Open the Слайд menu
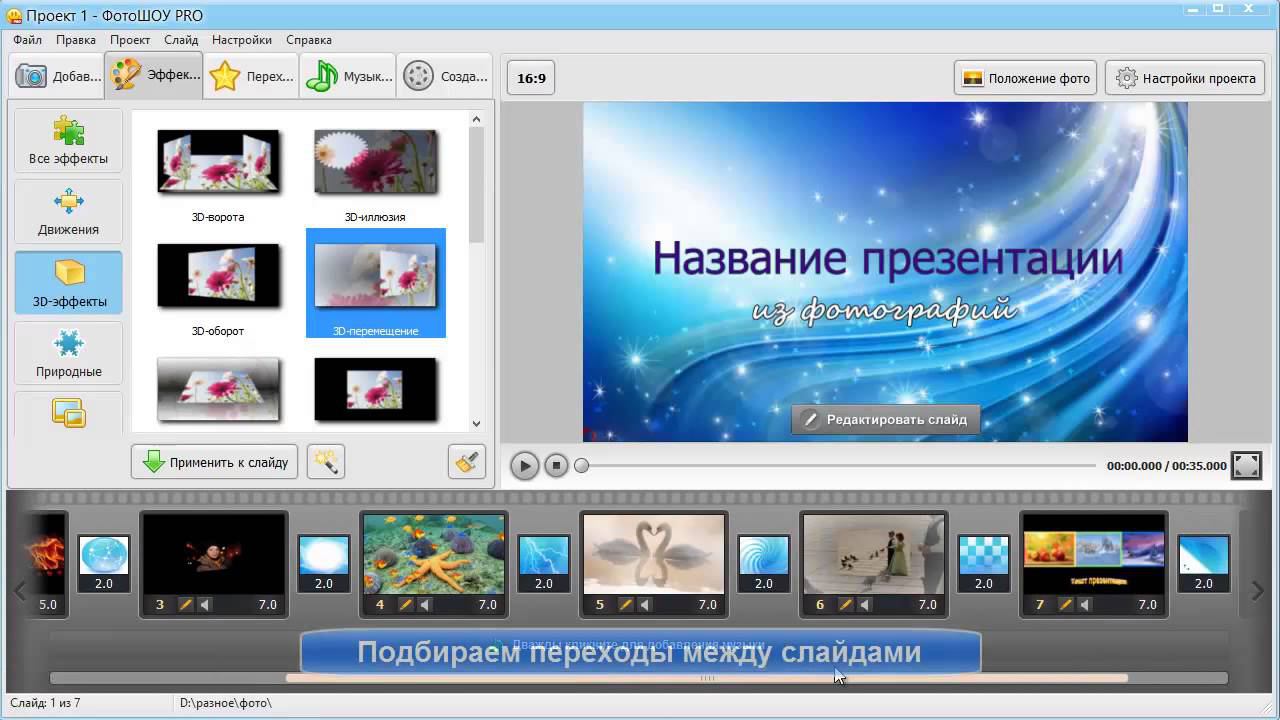The image size is (1280, 720). click(181, 40)
